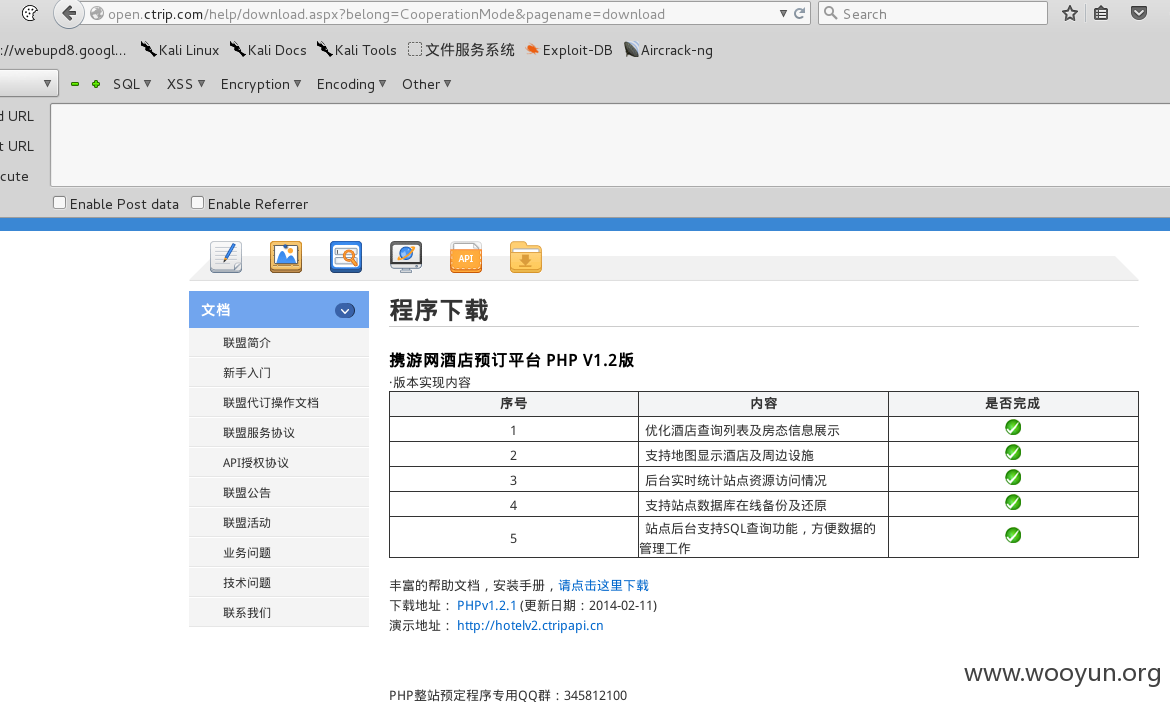Open the webupd8 bookmark
Screen dimensions: 1170x702
coord(63,50)
